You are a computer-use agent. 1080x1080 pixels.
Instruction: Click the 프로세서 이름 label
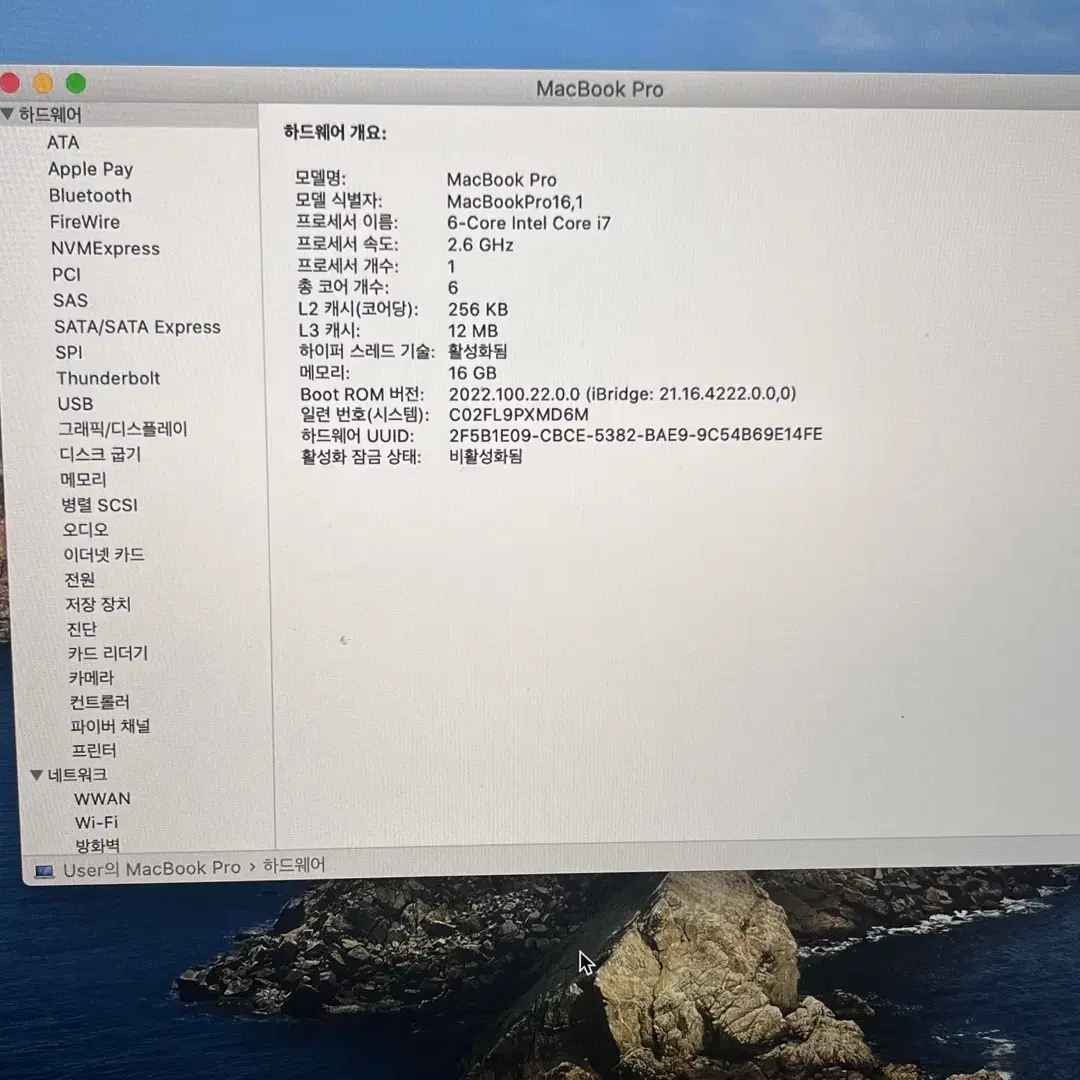[346, 222]
